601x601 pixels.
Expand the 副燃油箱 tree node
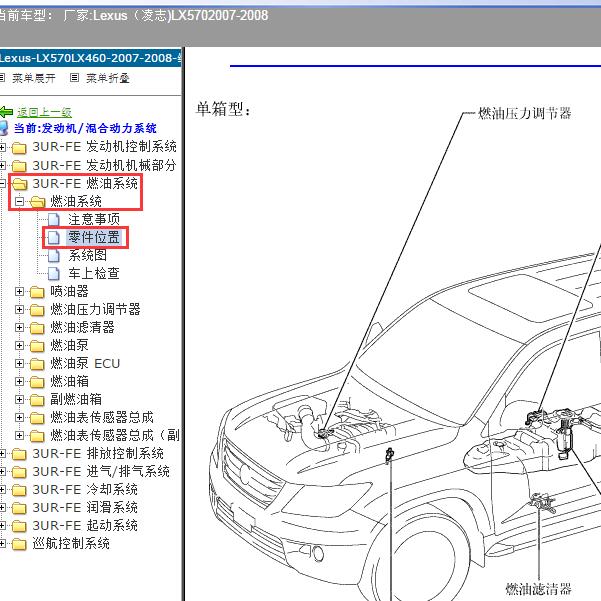[20, 399]
